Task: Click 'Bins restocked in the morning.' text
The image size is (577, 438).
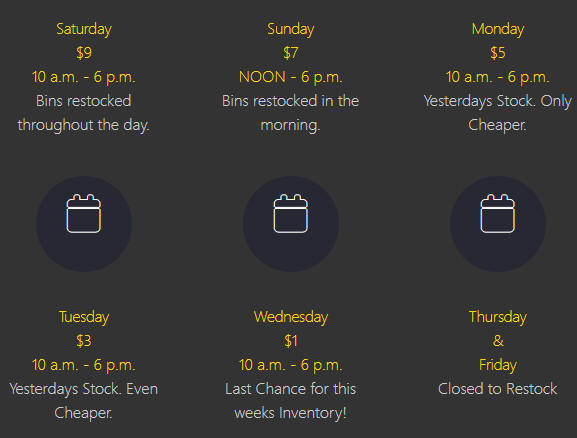Action: pos(291,113)
